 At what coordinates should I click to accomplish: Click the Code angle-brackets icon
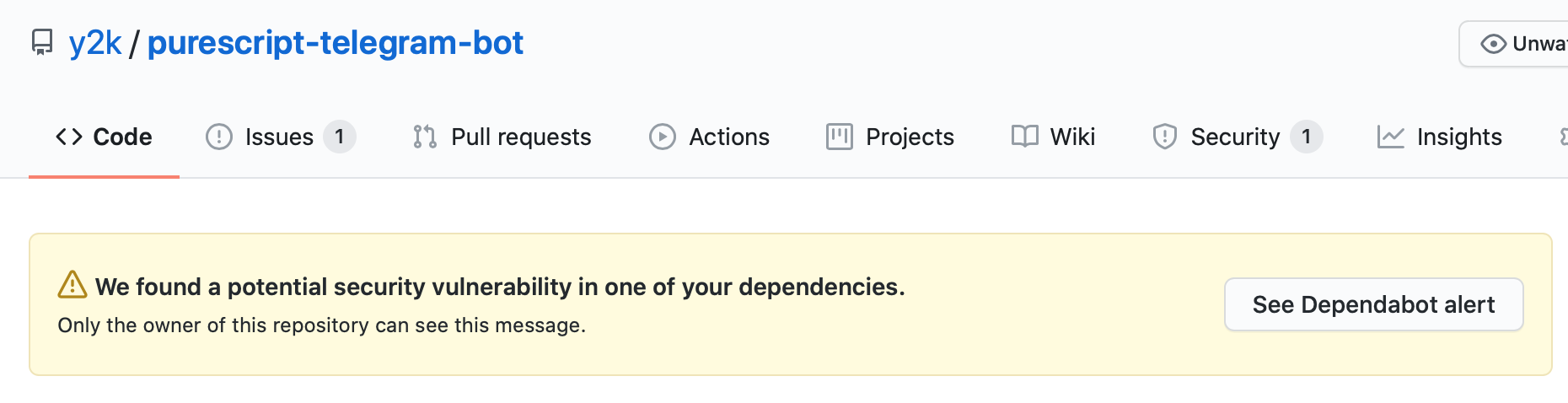[69, 137]
